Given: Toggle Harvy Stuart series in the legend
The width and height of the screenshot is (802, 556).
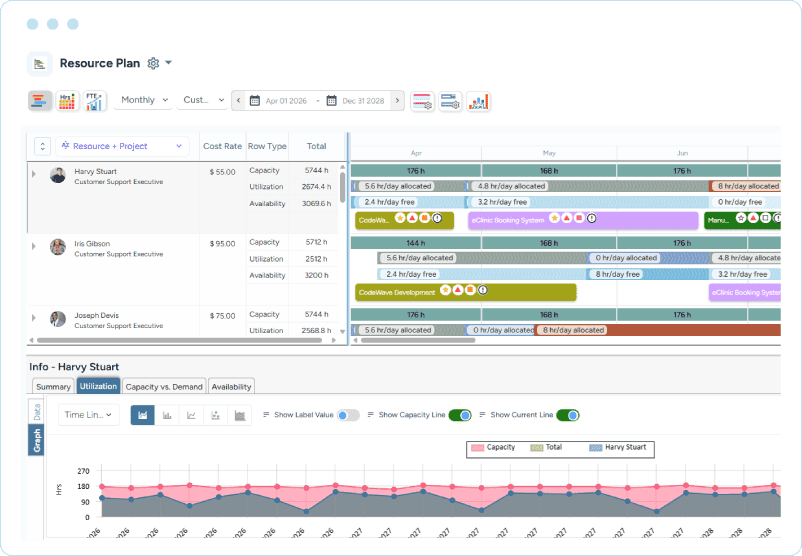Looking at the screenshot, I should pos(617,447).
